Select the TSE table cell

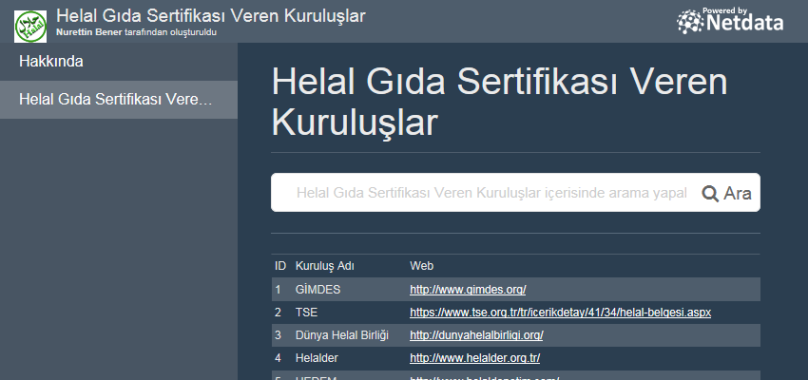(x=307, y=312)
